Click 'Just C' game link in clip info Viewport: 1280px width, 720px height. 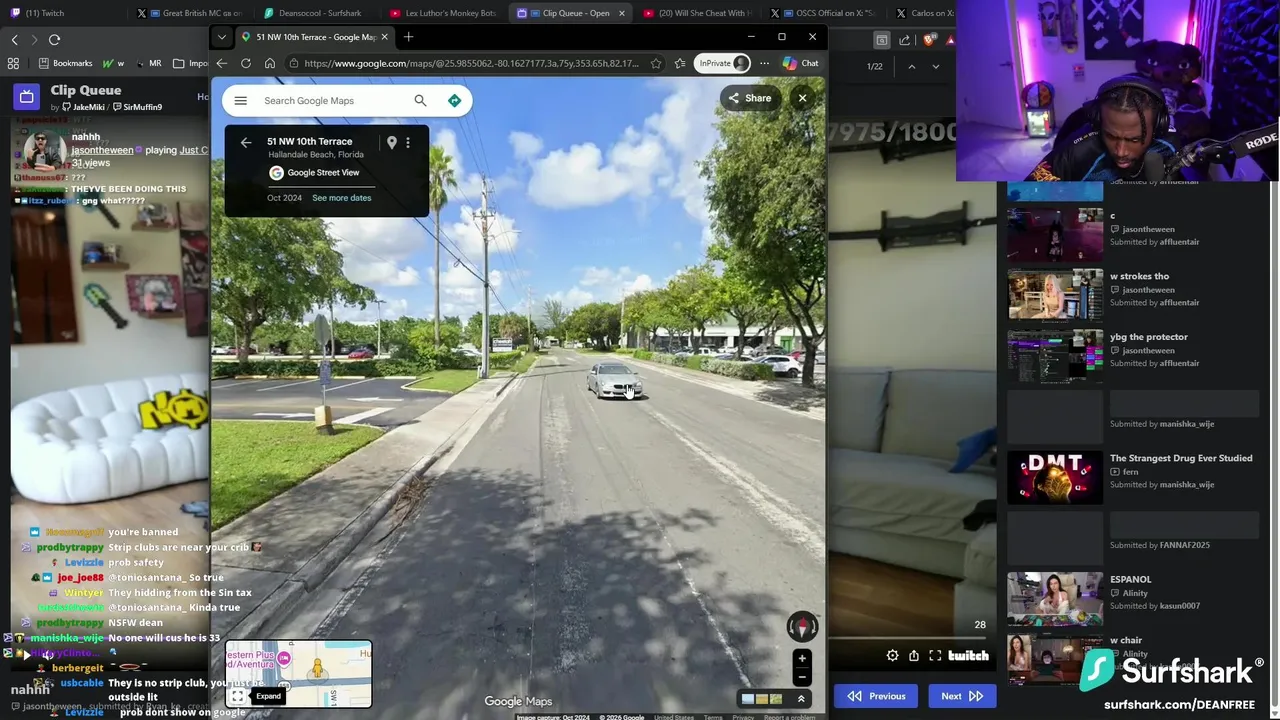pos(194,150)
